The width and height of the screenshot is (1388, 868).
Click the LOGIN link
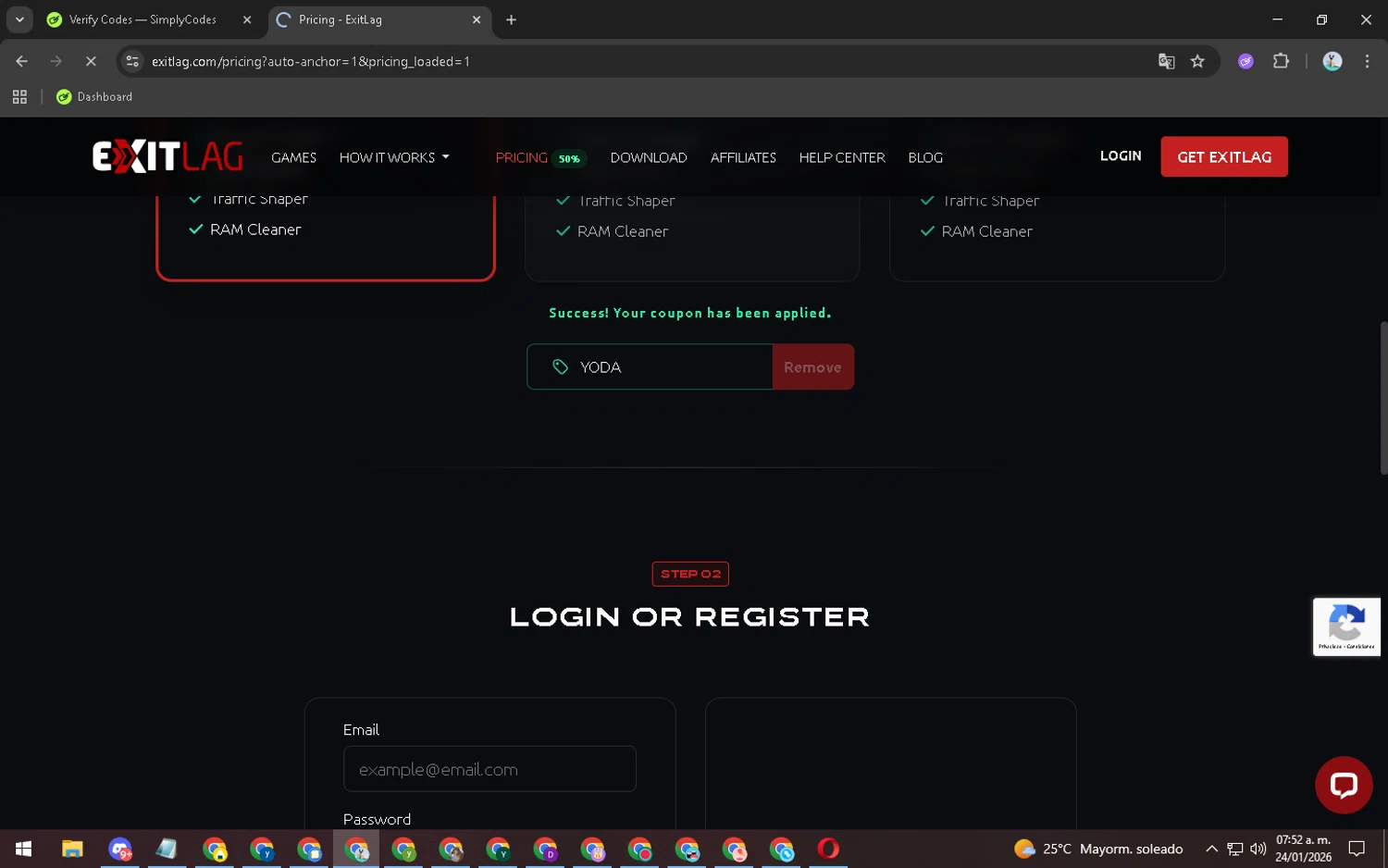[x=1121, y=155]
